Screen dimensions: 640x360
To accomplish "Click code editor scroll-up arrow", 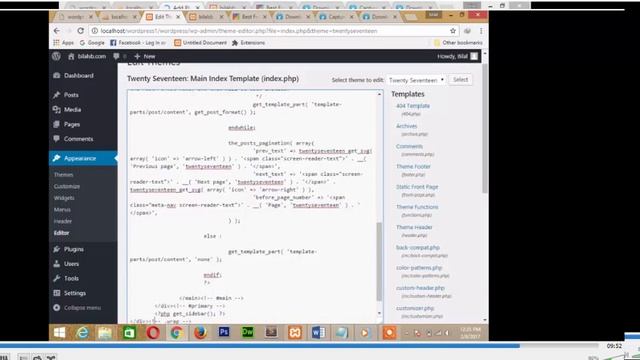I will tap(380, 94).
